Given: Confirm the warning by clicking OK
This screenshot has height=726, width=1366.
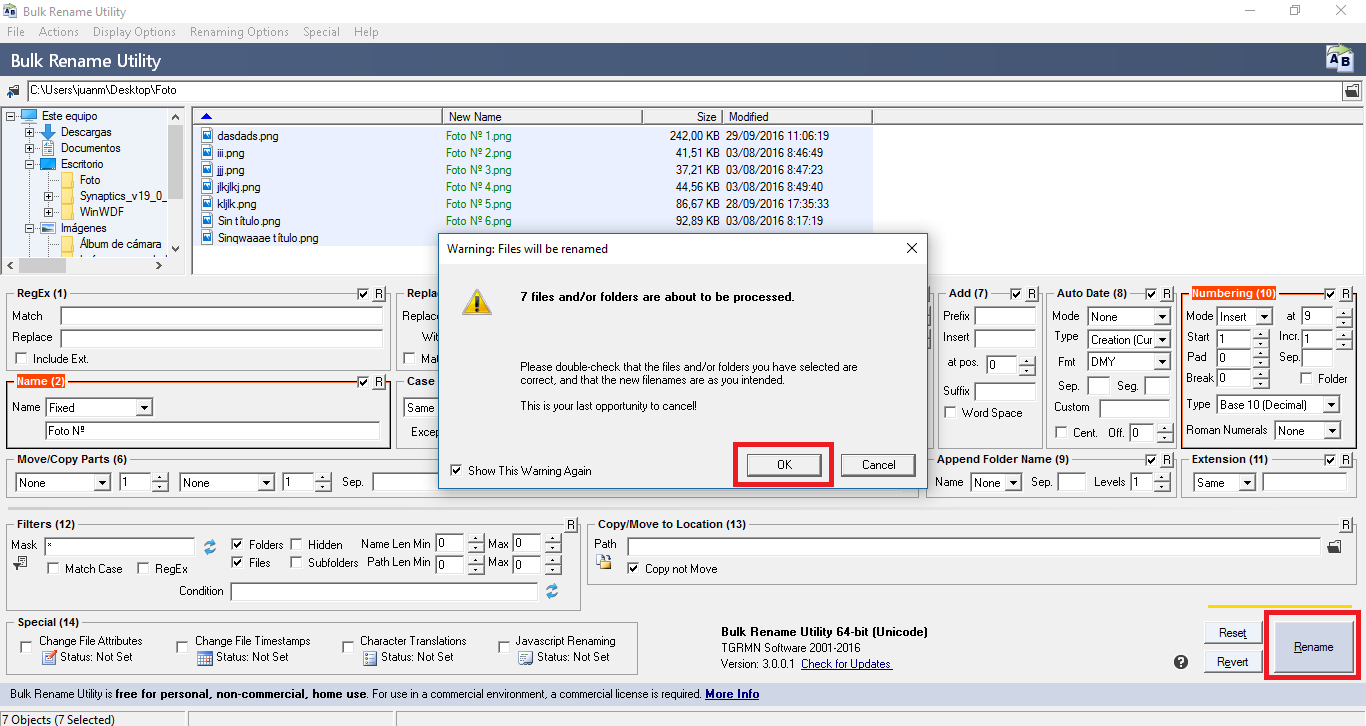Looking at the screenshot, I should click(x=784, y=464).
